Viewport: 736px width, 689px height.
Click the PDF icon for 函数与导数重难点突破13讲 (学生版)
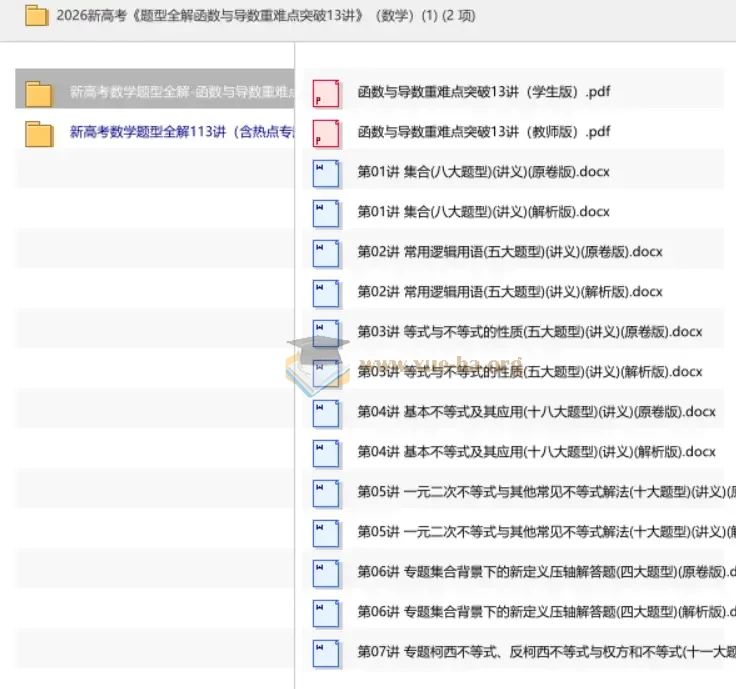coord(326,93)
